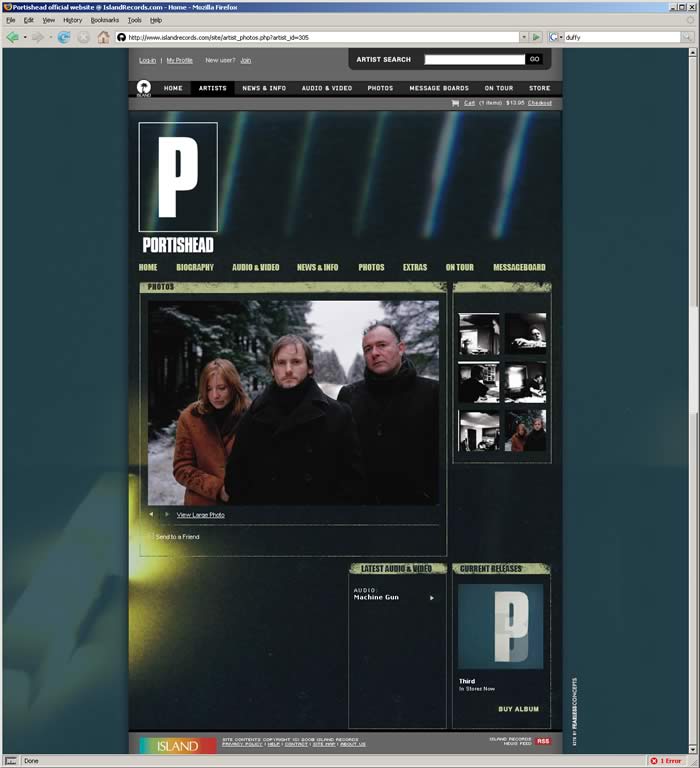This screenshot has height=768, width=700.
Task: Open the File menu
Action: (x=11, y=20)
